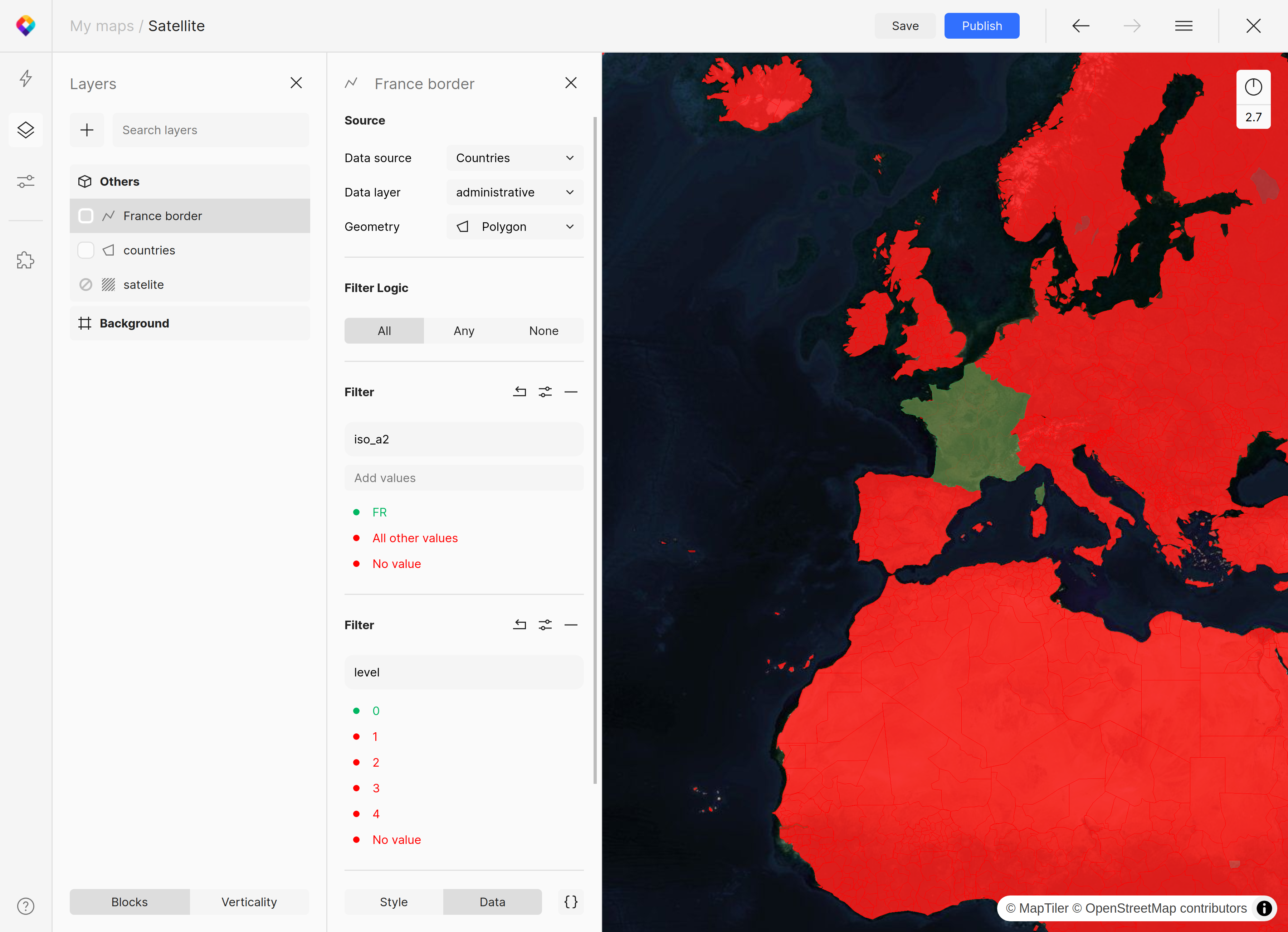Open the sliders settings sidebar icon
Screen dimensions: 1288x932
click(x=25, y=181)
